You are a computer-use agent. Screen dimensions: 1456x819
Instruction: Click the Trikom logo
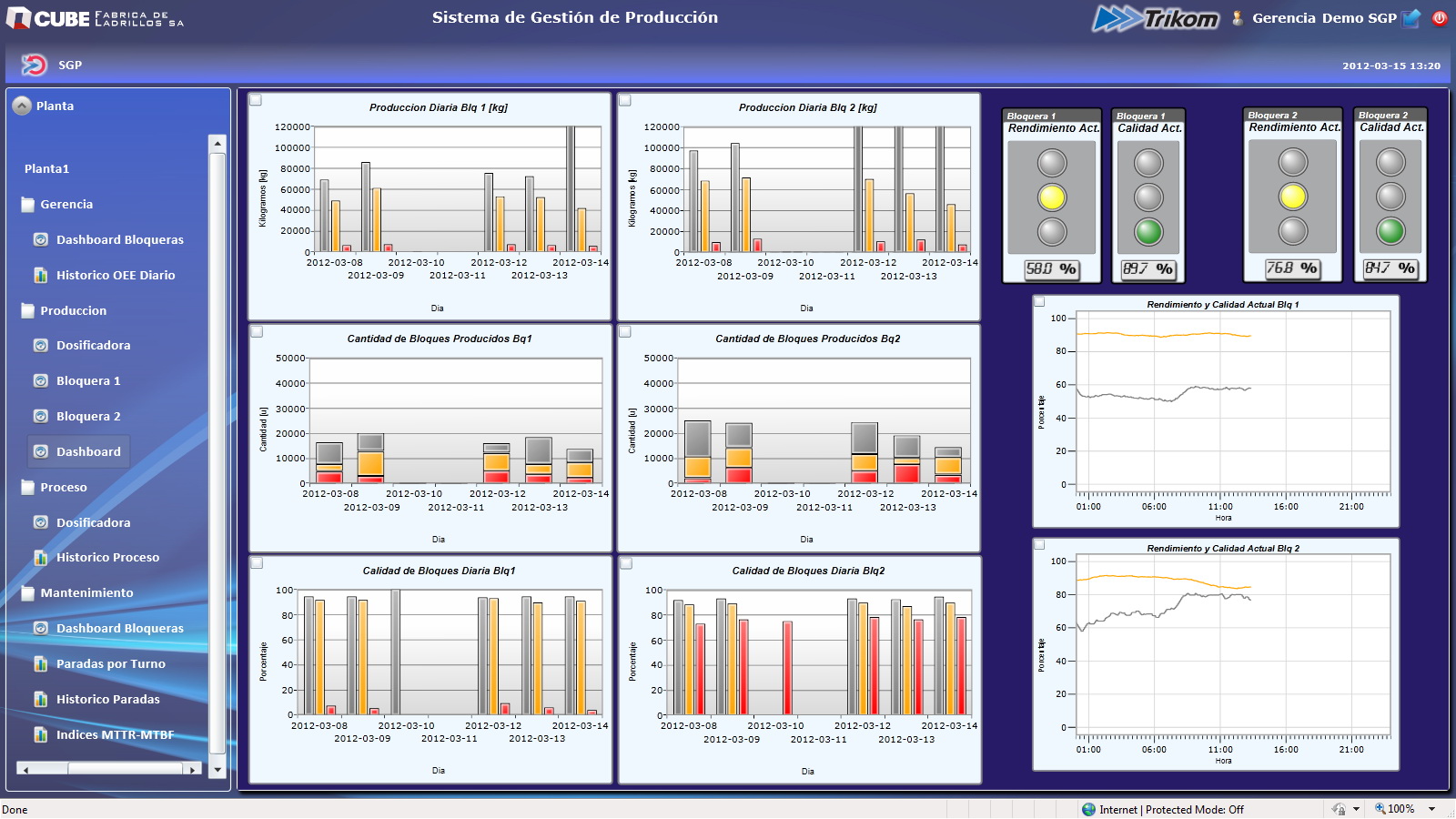click(x=1156, y=18)
